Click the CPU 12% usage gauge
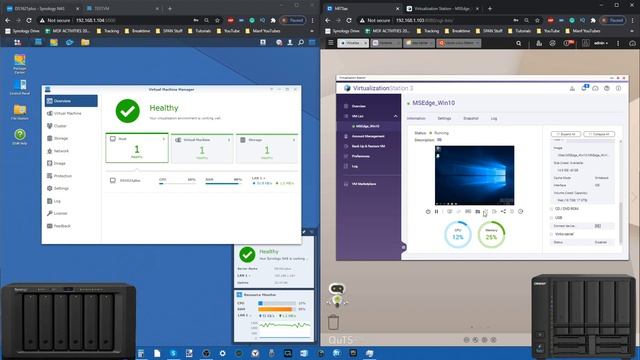 [458, 234]
